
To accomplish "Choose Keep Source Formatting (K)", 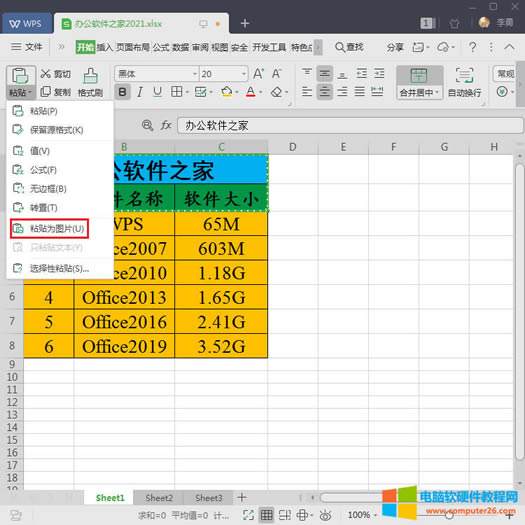I will pos(48,130).
